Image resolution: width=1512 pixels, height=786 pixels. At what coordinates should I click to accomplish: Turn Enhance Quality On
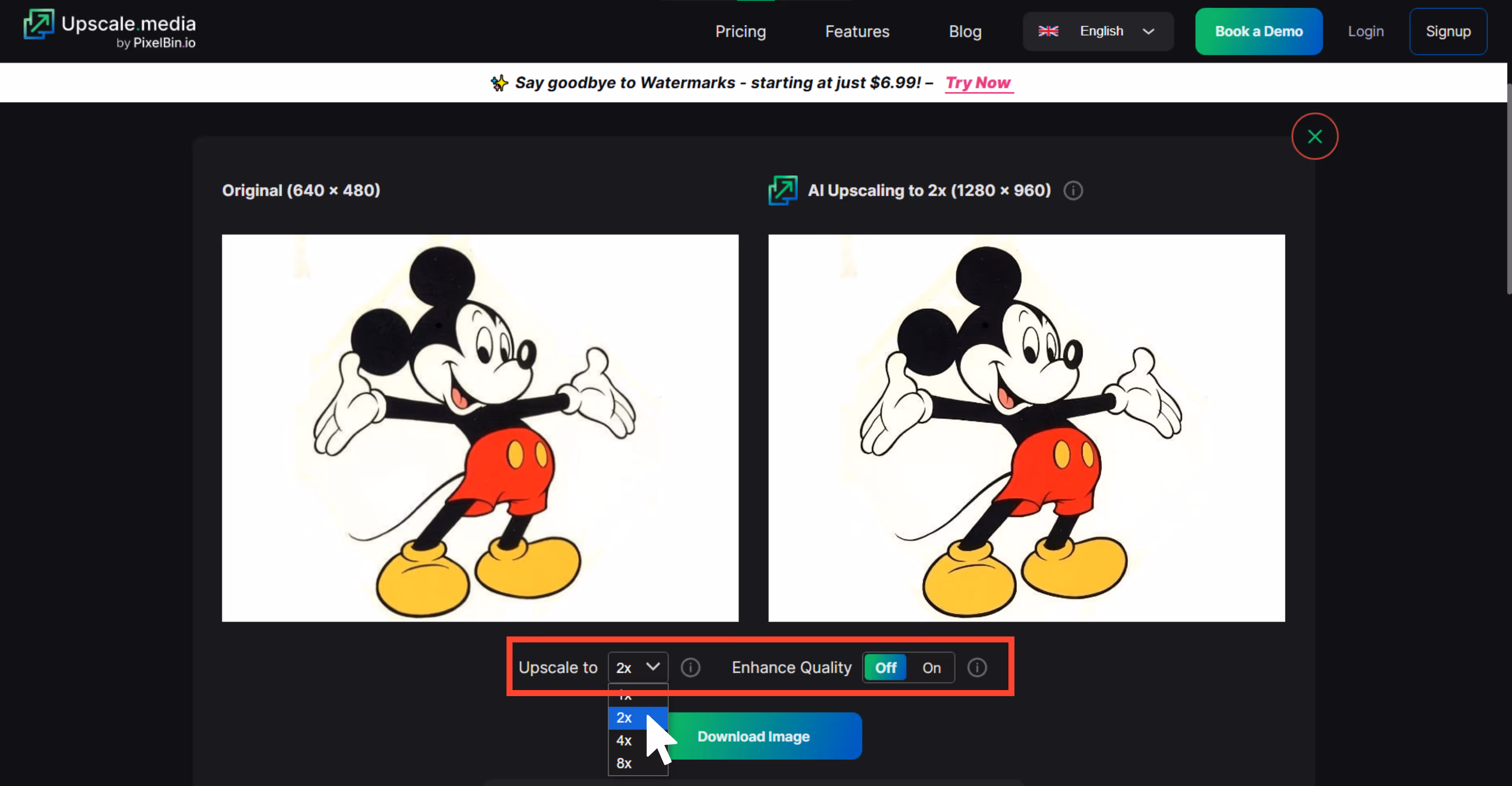tap(931, 667)
